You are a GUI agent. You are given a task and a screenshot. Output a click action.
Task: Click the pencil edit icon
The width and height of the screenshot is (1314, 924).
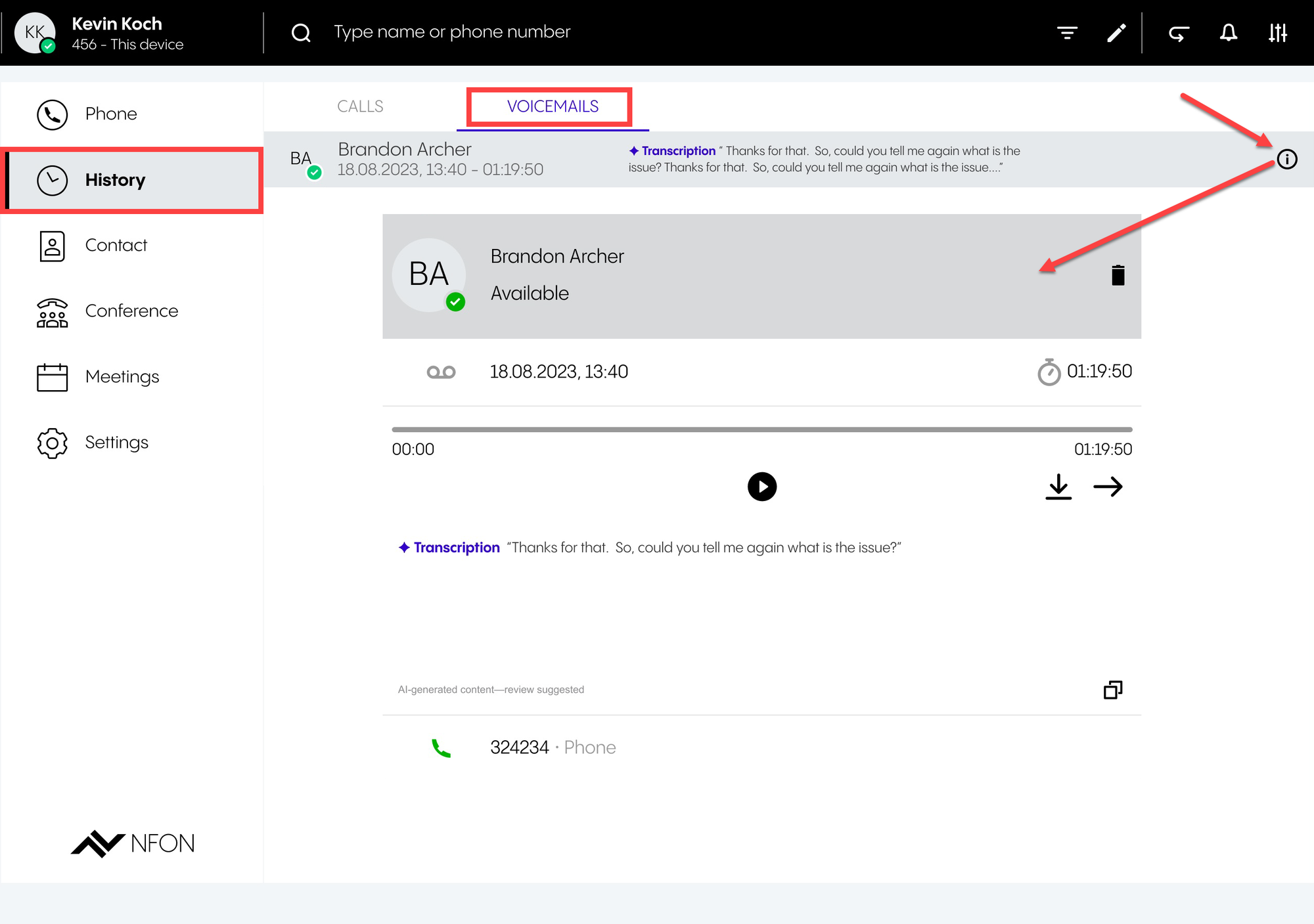tap(1116, 32)
